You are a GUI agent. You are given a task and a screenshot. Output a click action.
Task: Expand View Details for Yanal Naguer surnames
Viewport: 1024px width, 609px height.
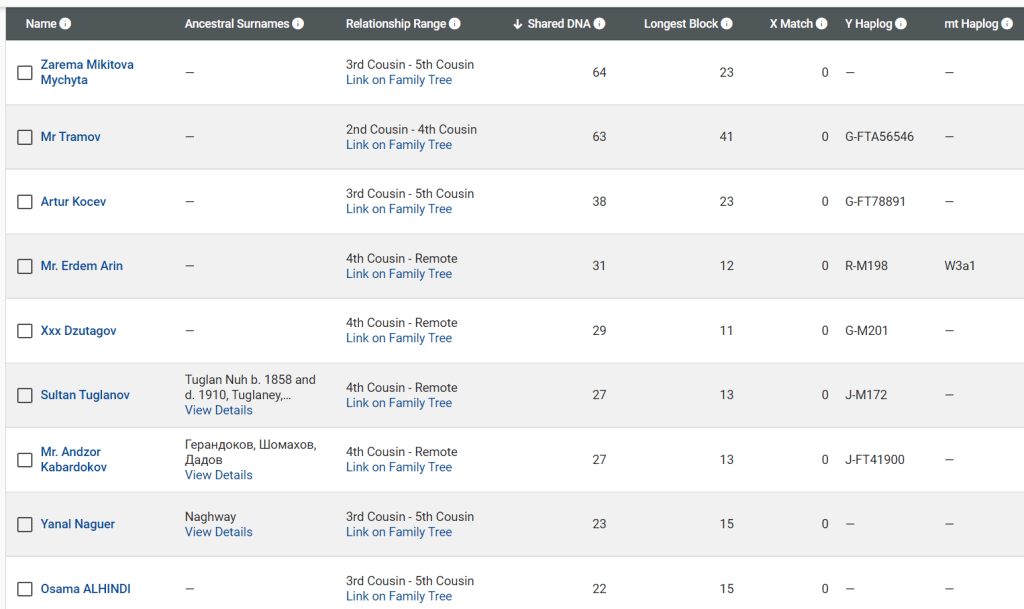[218, 532]
